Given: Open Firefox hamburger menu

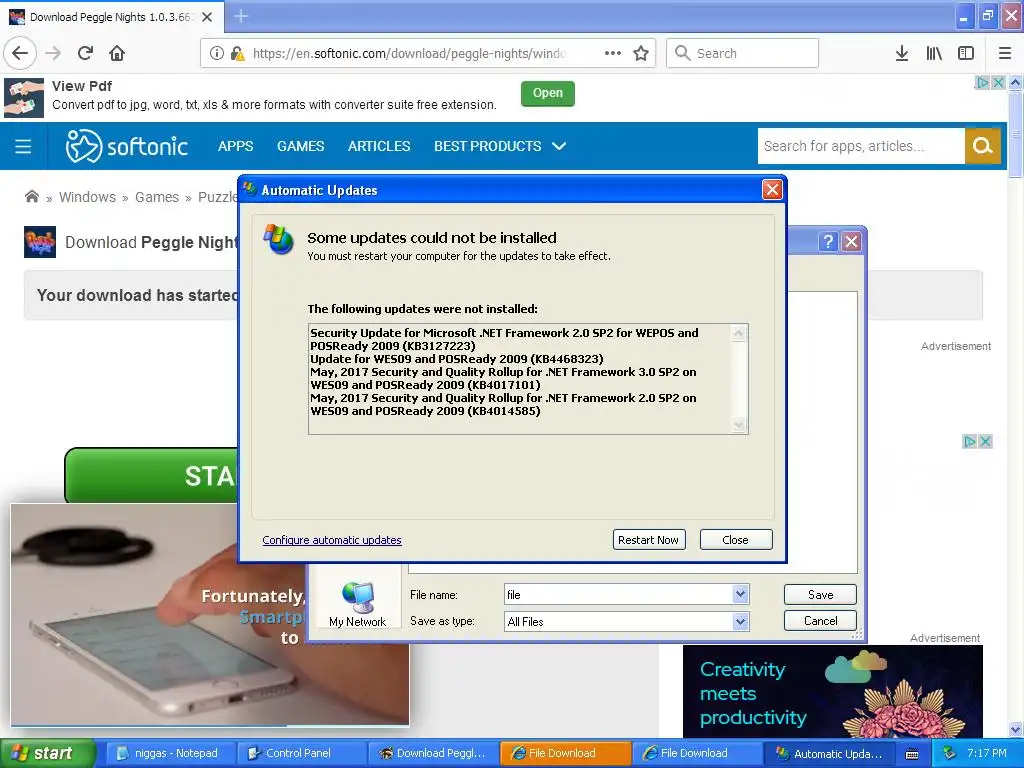Looking at the screenshot, I should [1004, 54].
